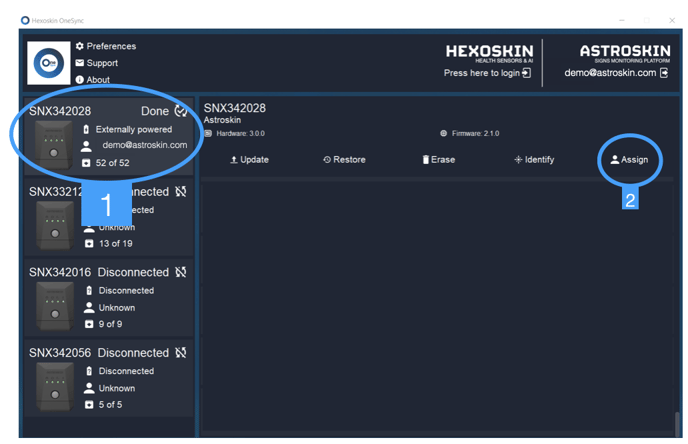The height and width of the screenshot is (444, 688).
Task: Click the 5 of 5 records text
Action: click(x=110, y=405)
